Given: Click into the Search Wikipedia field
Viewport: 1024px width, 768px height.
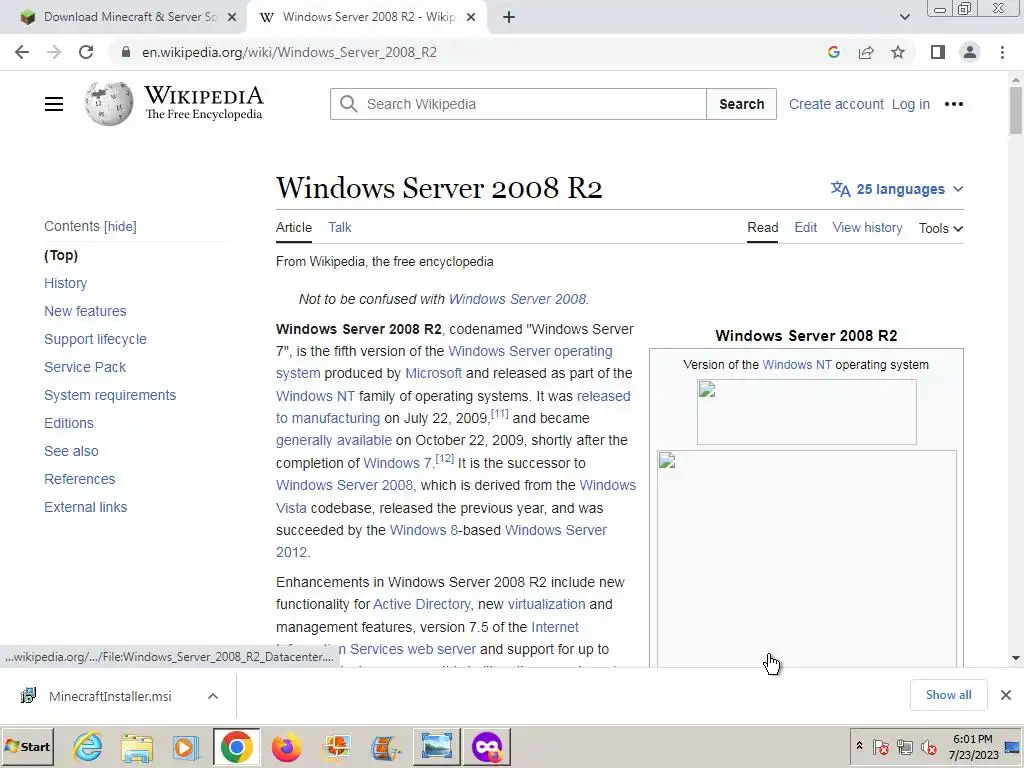Looking at the screenshot, I should [x=518, y=104].
